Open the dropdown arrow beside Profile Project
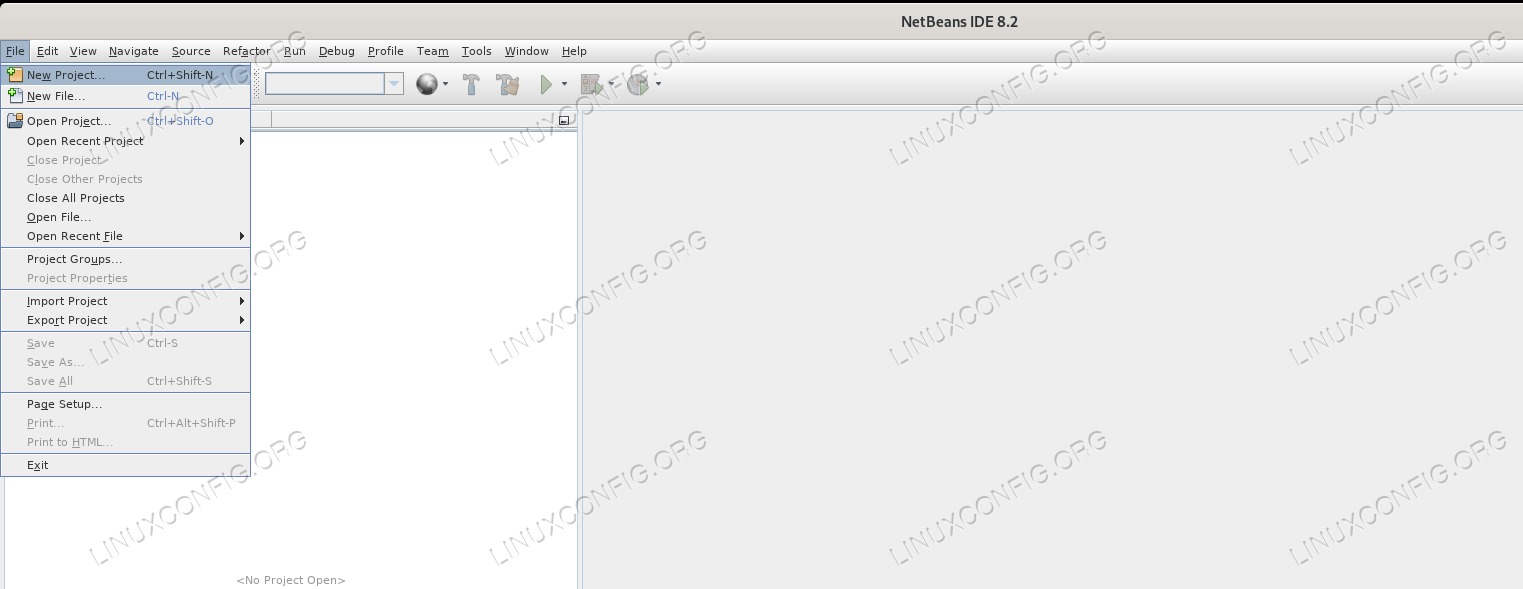1523x589 pixels. pyautogui.click(x=658, y=84)
